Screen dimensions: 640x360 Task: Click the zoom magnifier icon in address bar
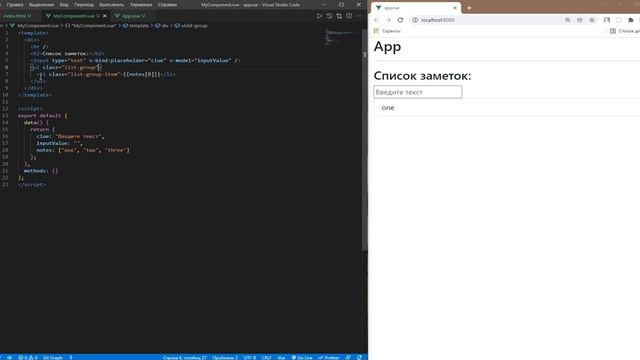pos(567,20)
